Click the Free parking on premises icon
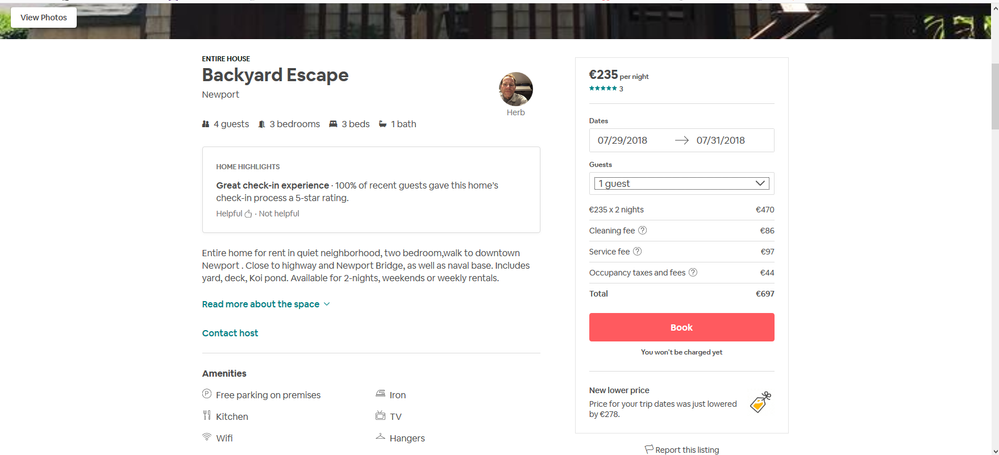Viewport: 999px width, 455px height. tap(207, 395)
